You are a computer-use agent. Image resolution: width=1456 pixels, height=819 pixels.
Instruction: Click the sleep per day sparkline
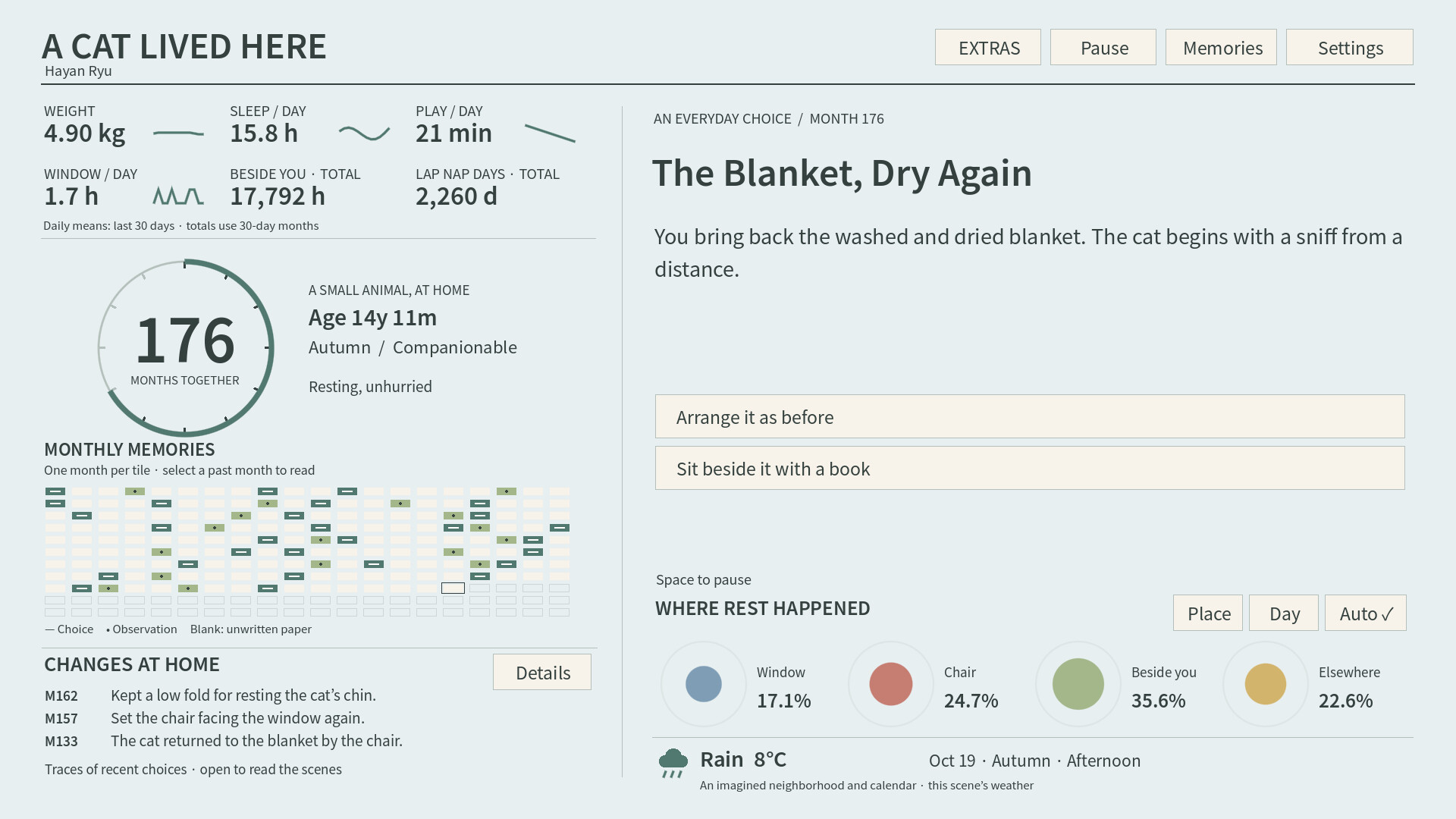(x=364, y=133)
